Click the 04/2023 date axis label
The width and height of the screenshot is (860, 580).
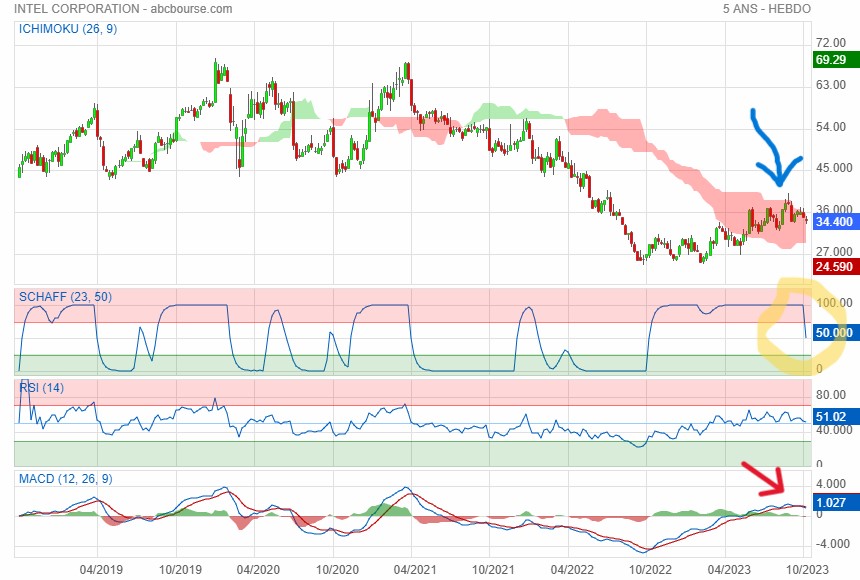tap(729, 569)
